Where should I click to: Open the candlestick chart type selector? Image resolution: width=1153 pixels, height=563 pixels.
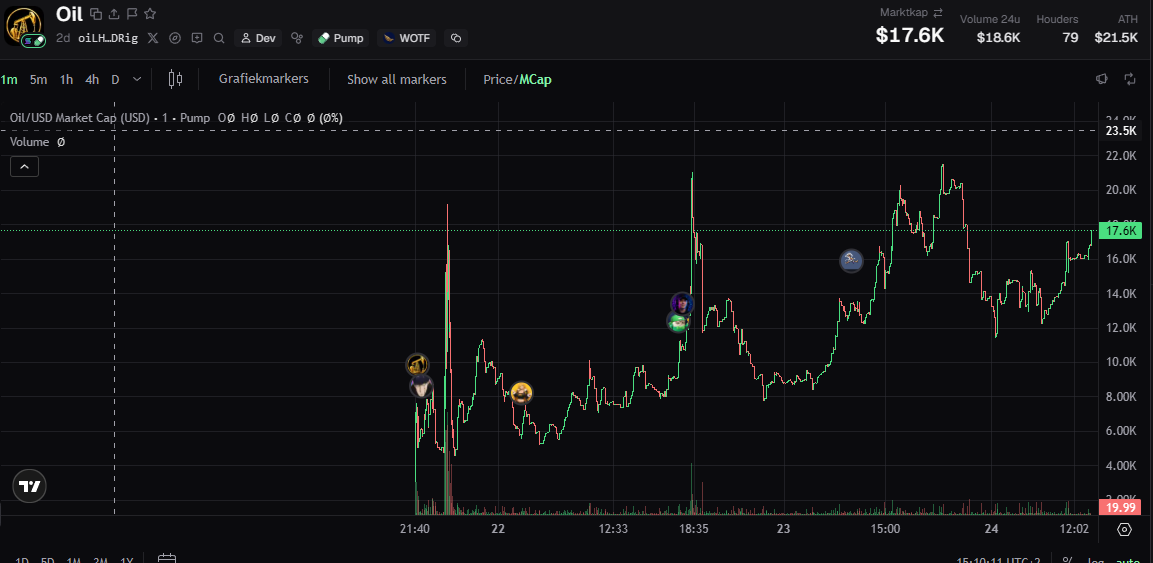pyautogui.click(x=175, y=79)
